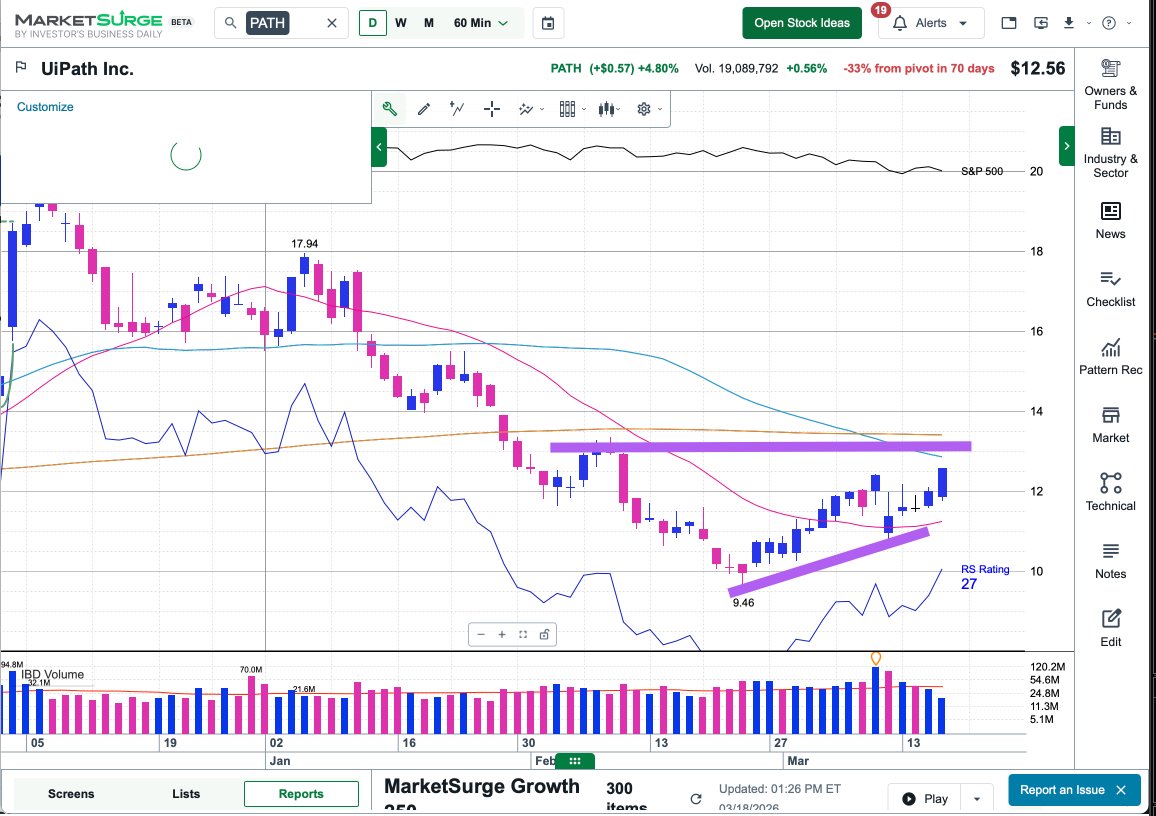Click the screen share back icon
The image size is (1156, 816).
click(x=1041, y=23)
